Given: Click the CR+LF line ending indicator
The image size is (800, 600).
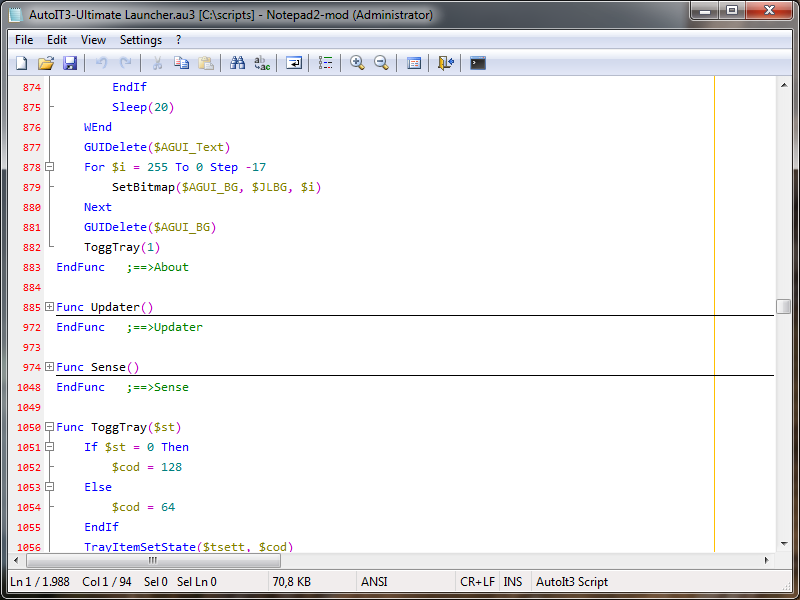Looking at the screenshot, I should tap(476, 581).
